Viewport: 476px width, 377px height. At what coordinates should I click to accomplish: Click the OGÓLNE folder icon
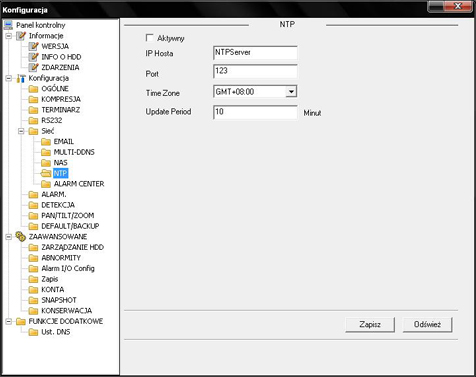pos(33,89)
